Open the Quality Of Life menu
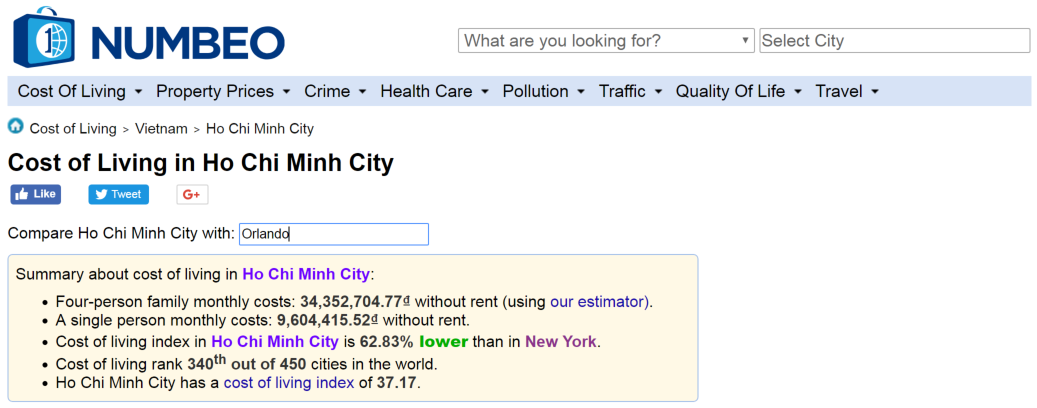1037x408 pixels. click(x=738, y=91)
